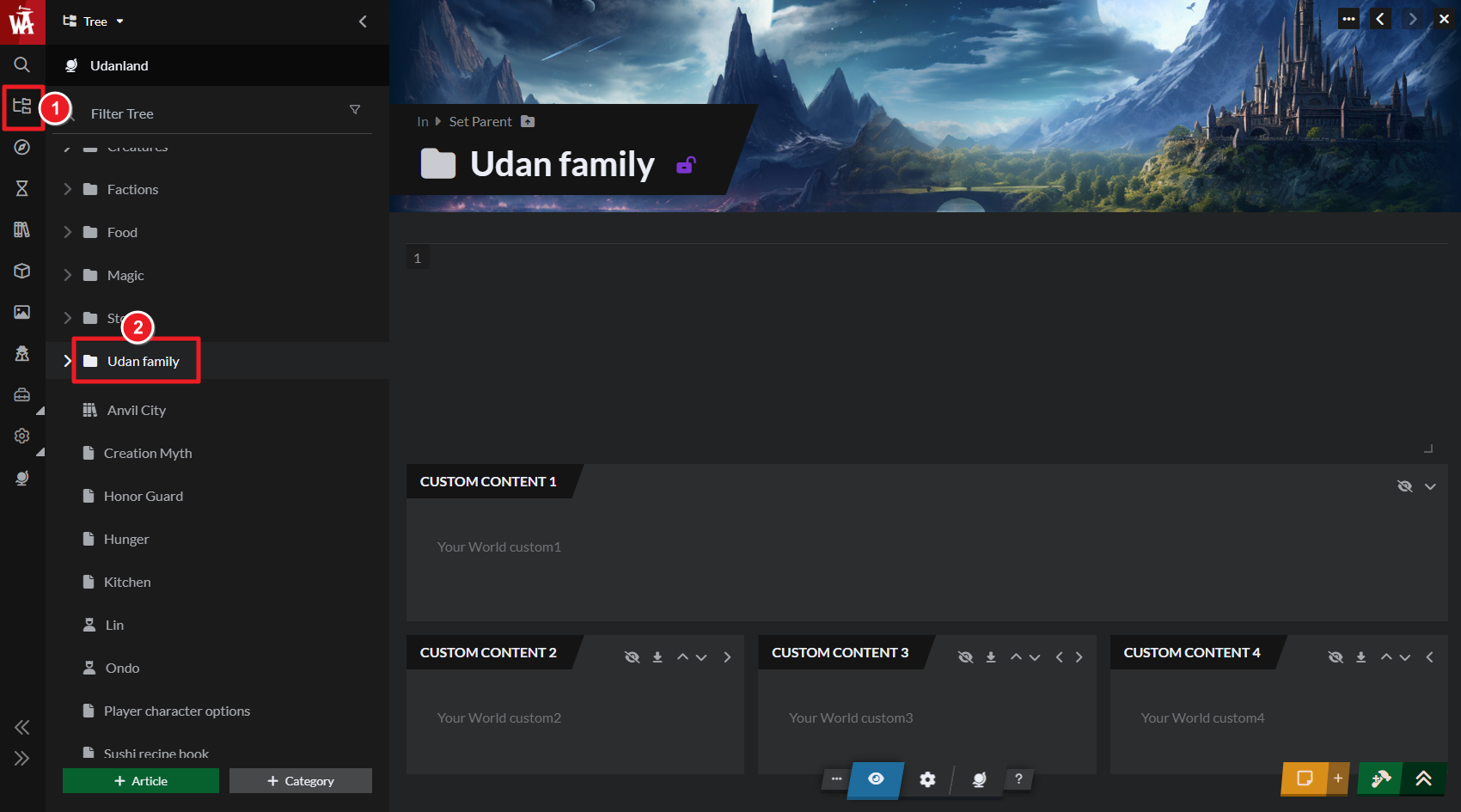Open the world globe sidebar icon
The height and width of the screenshot is (812, 1461).
(22, 478)
